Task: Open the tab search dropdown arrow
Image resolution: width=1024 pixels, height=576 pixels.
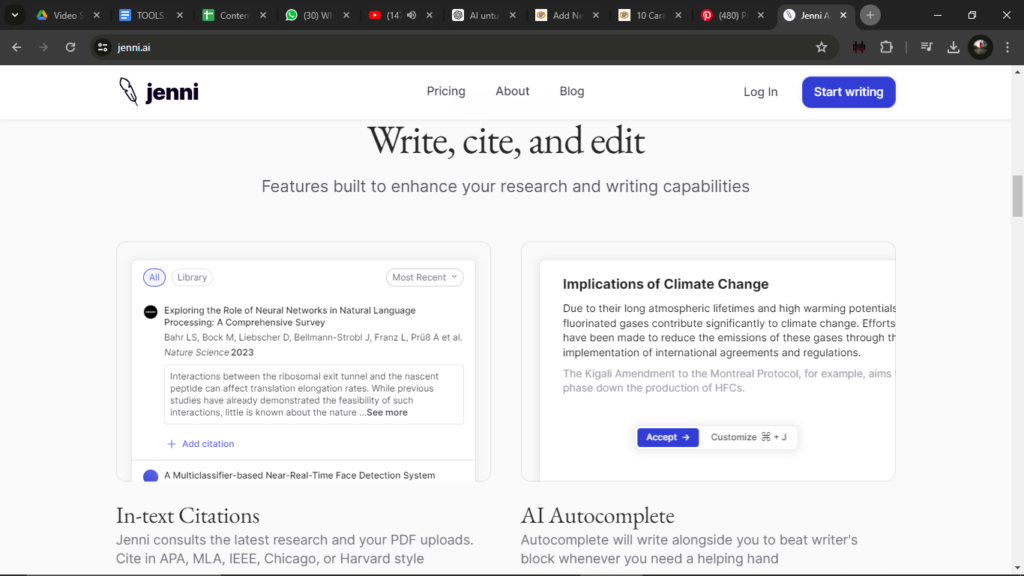Action: click(15, 15)
